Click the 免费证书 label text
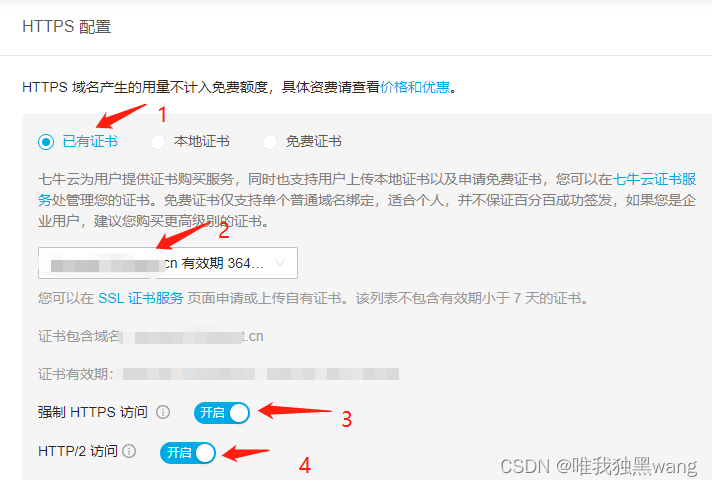 tap(313, 142)
